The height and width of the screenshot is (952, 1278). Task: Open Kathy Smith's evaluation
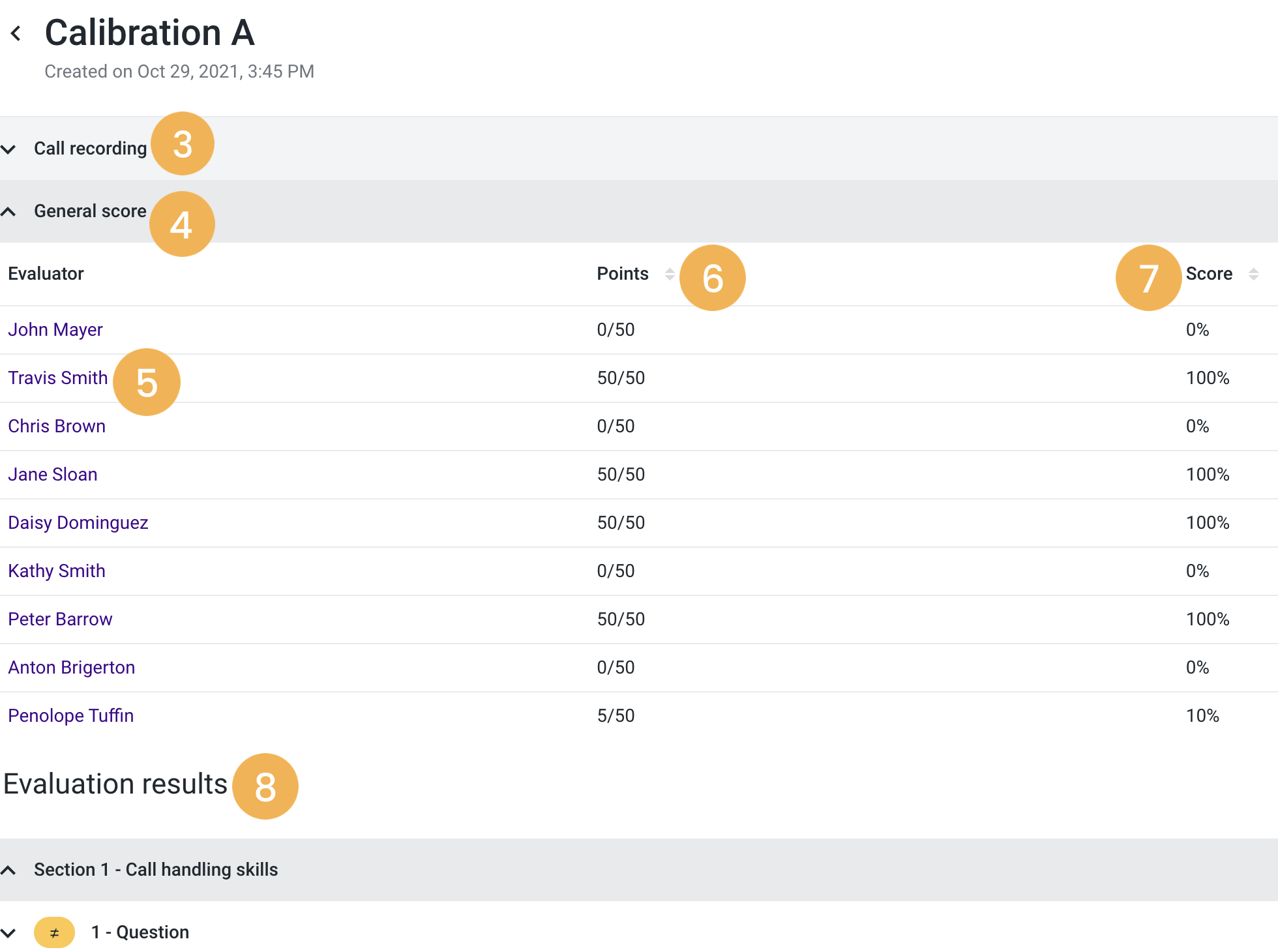[x=57, y=571]
